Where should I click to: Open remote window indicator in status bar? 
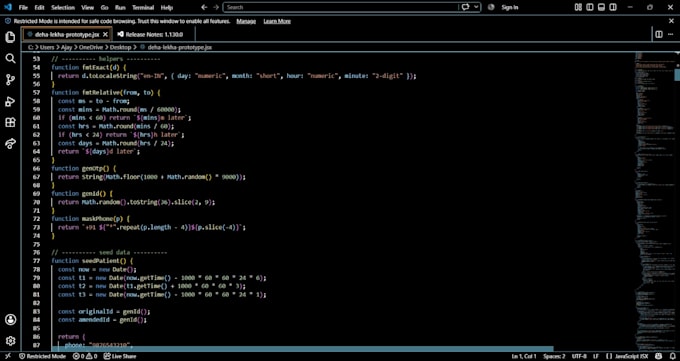(8, 356)
